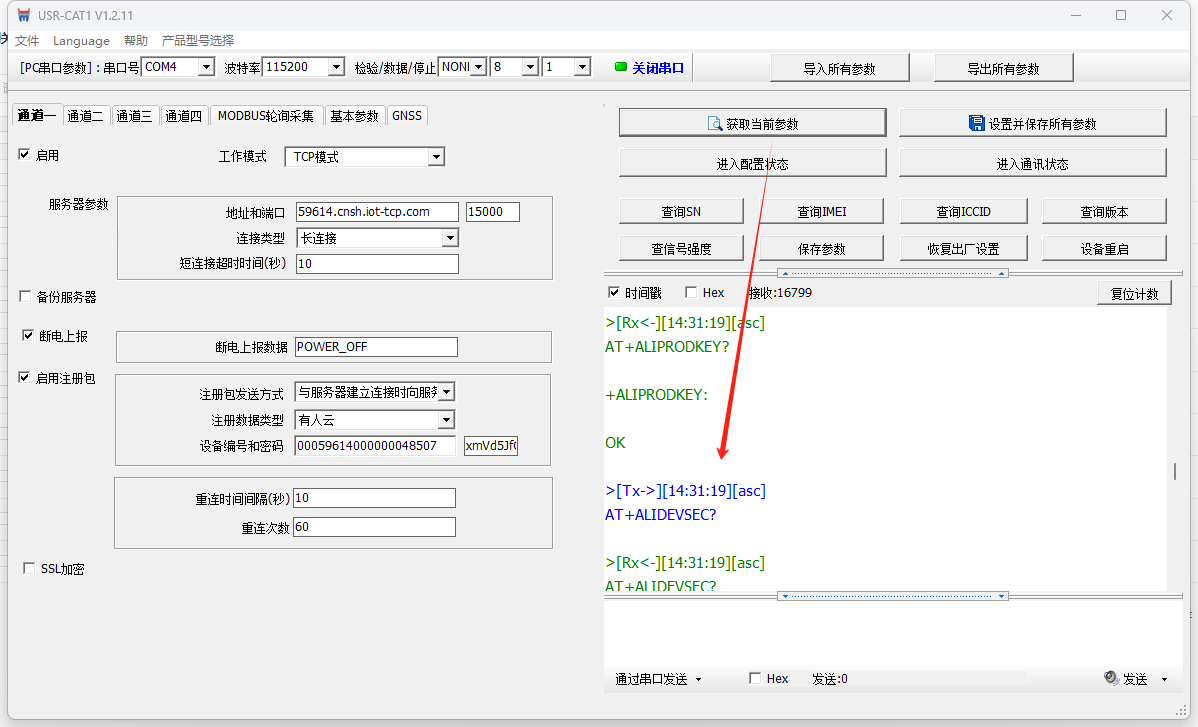Click the save disk icon on 设置并保存所有参数

(976, 123)
